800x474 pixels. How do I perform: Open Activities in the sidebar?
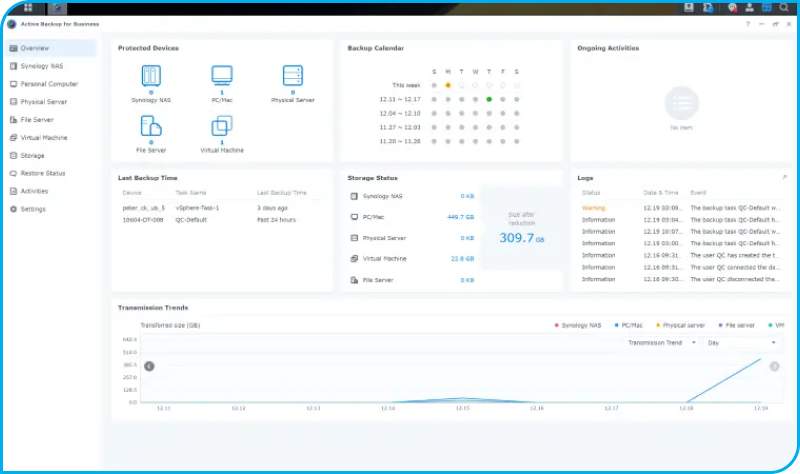pos(51,191)
